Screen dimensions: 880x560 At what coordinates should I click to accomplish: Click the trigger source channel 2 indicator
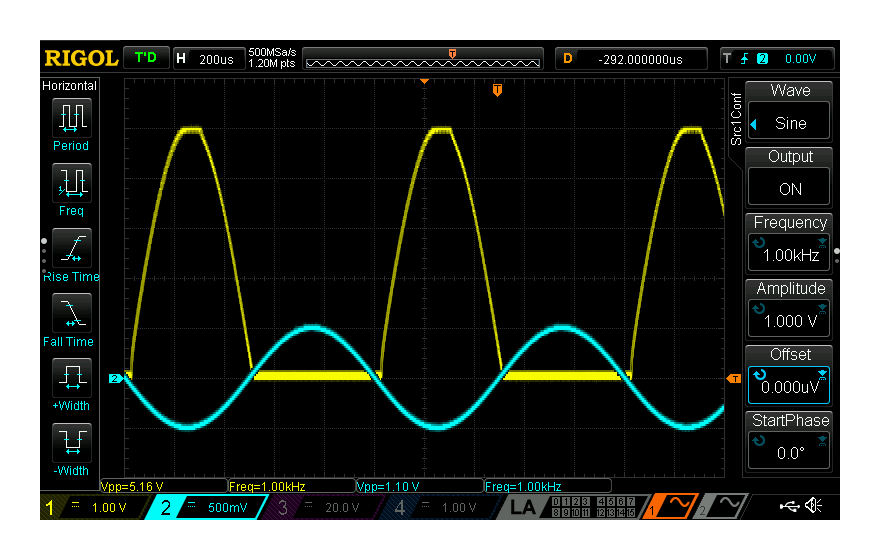pos(762,59)
